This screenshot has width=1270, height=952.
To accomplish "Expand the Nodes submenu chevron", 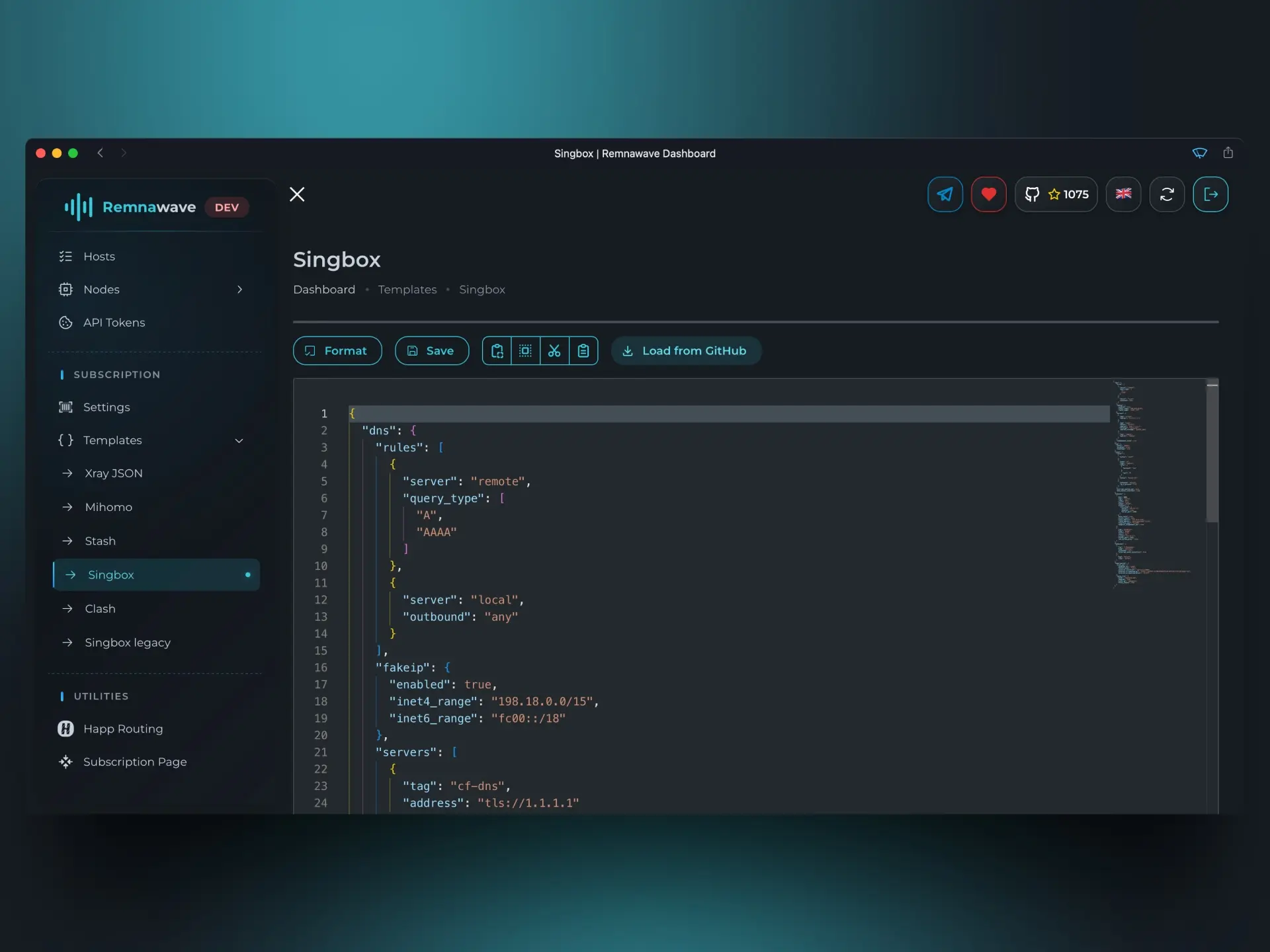I will [x=239, y=290].
